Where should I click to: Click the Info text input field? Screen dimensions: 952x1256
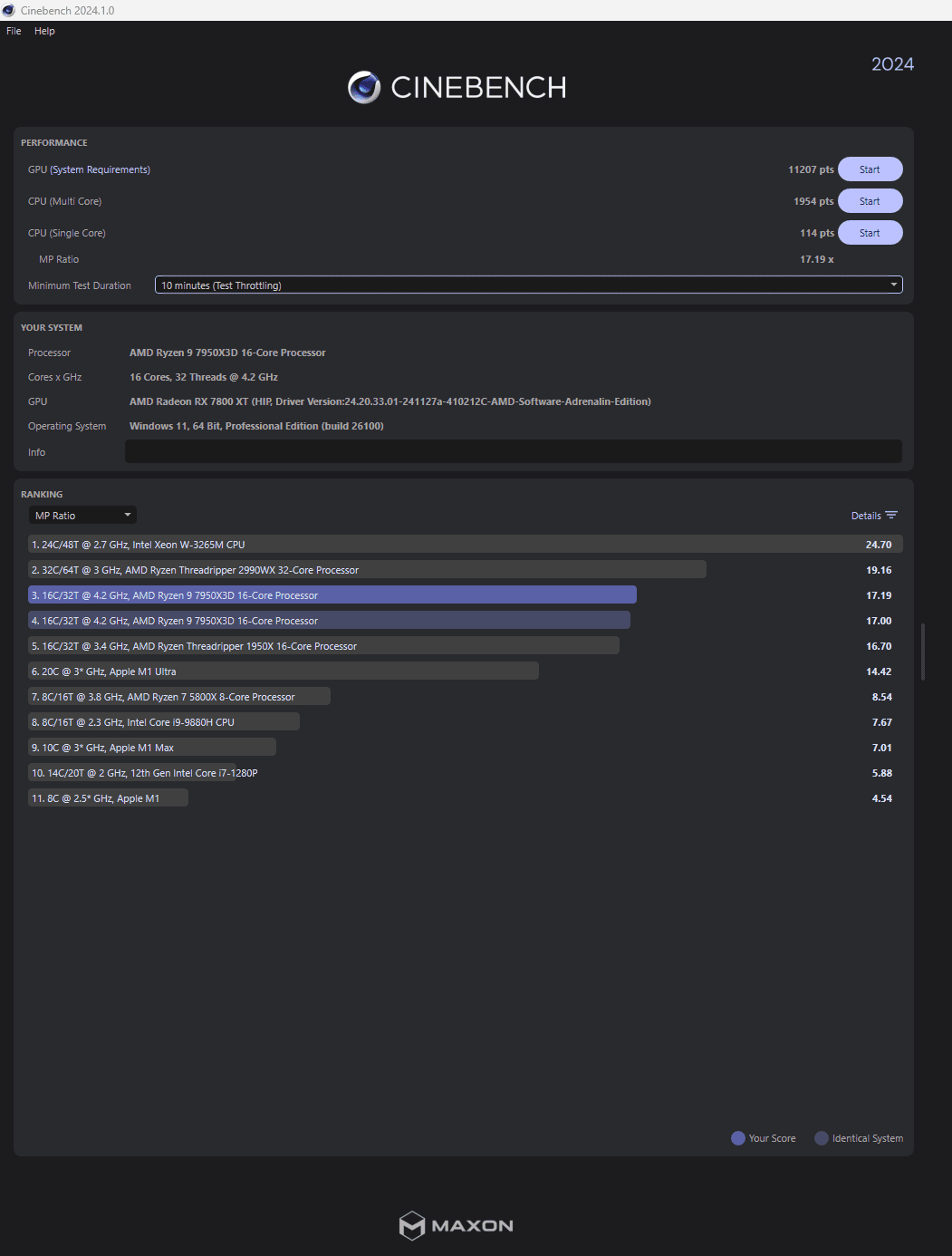[514, 451]
